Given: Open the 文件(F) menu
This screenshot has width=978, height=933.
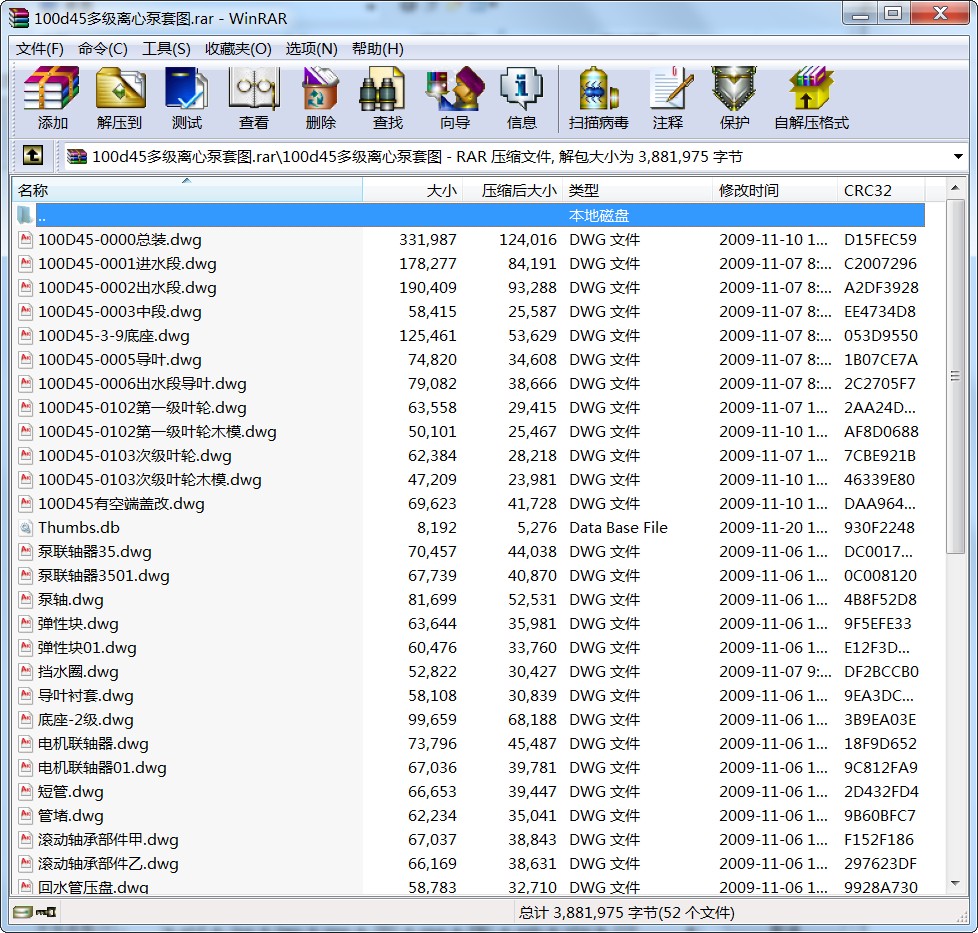Looking at the screenshot, I should [40, 49].
